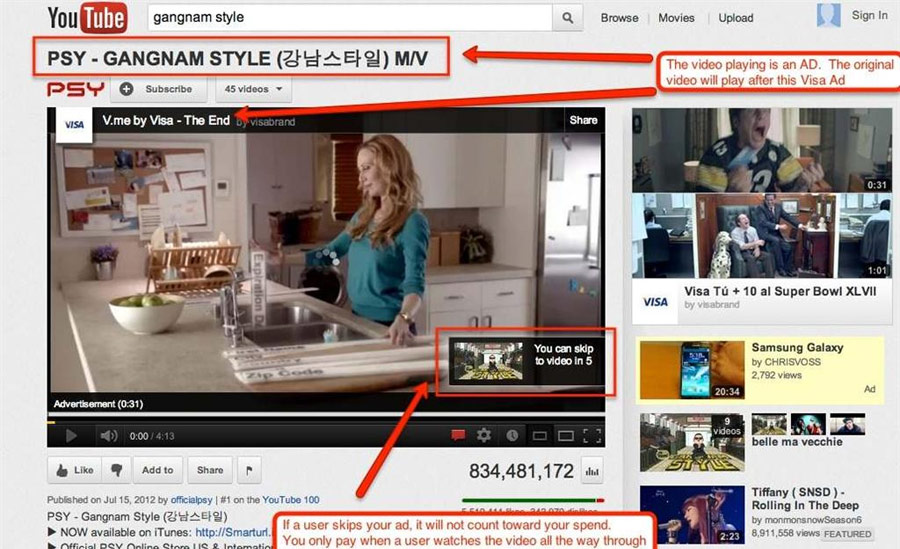Enter fullscreen with the fullscreen icon
Screen dimensions: 900x549
click(x=592, y=436)
